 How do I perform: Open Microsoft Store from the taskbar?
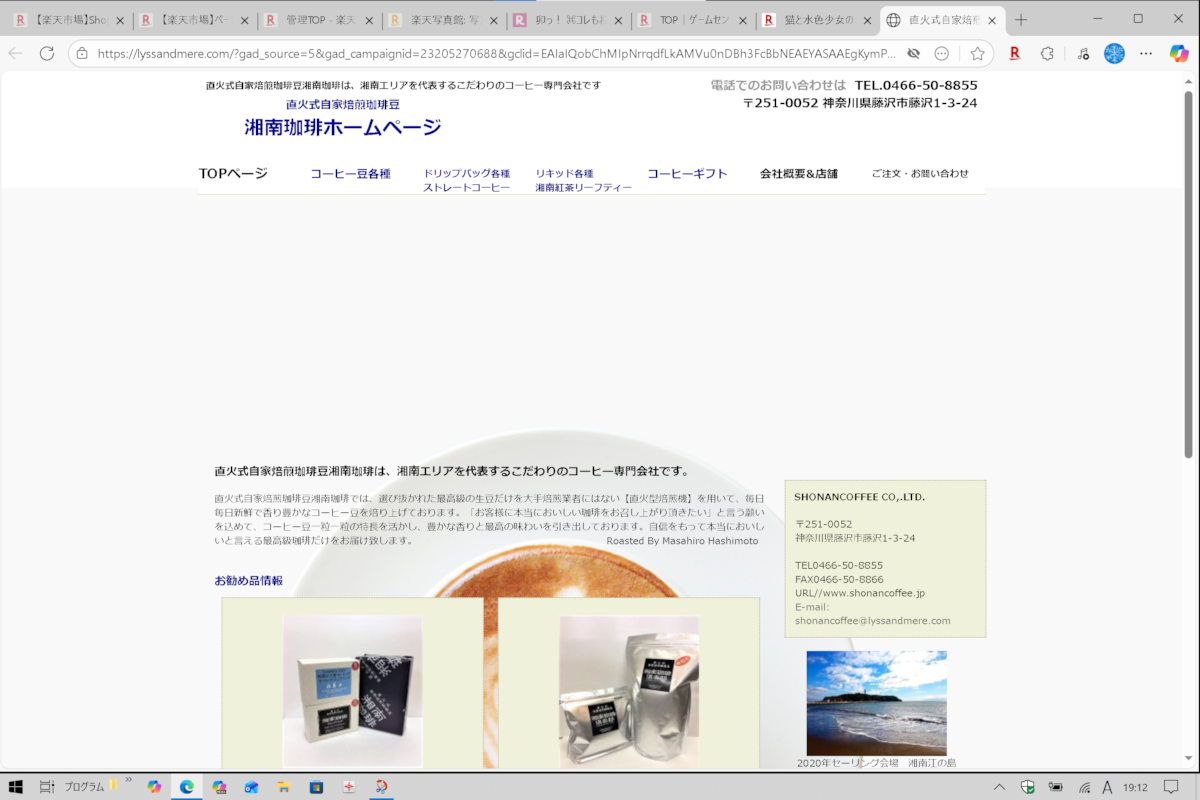(x=316, y=787)
